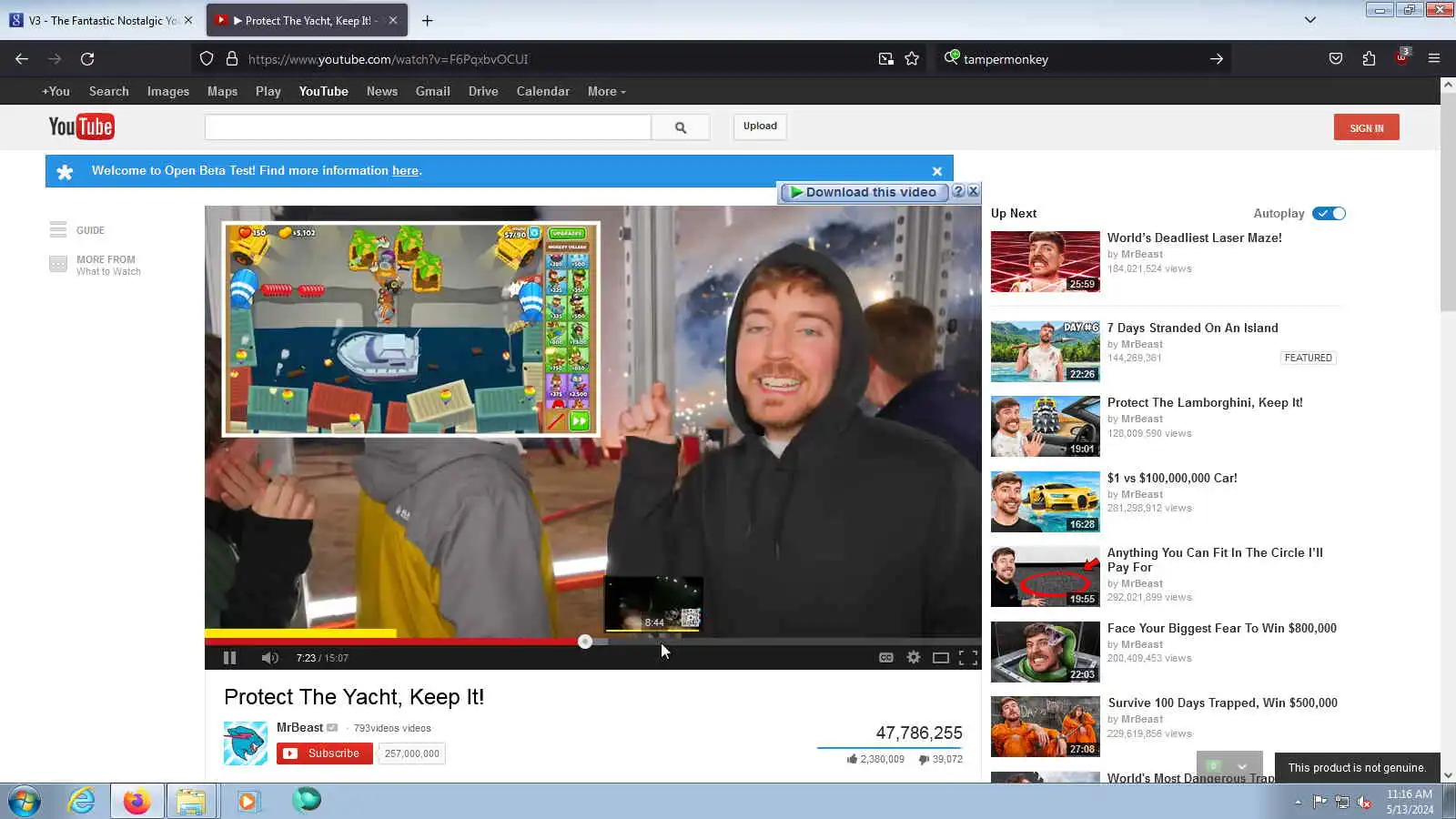The width and height of the screenshot is (1456, 819).
Task: Open Survive 100 Days Trapped video
Action: [1222, 703]
